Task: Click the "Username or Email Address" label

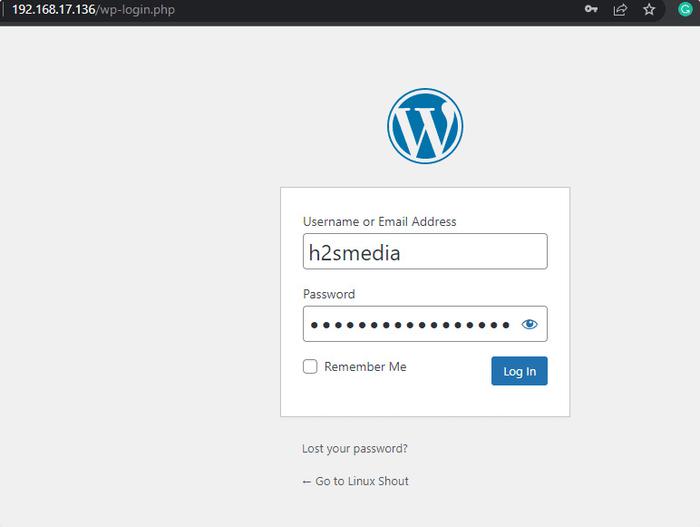Action: [x=379, y=221]
